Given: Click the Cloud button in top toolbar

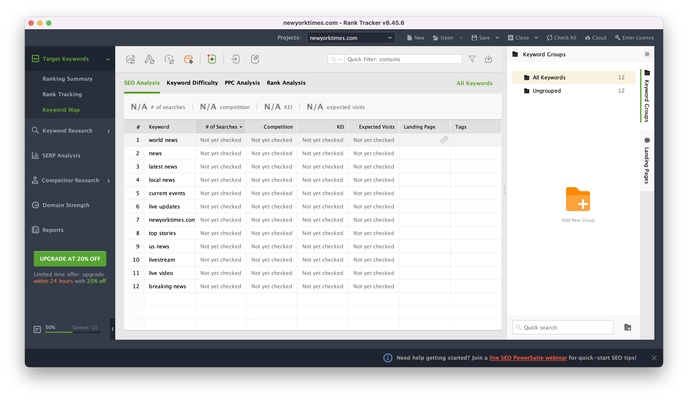Looking at the screenshot, I should [595, 38].
